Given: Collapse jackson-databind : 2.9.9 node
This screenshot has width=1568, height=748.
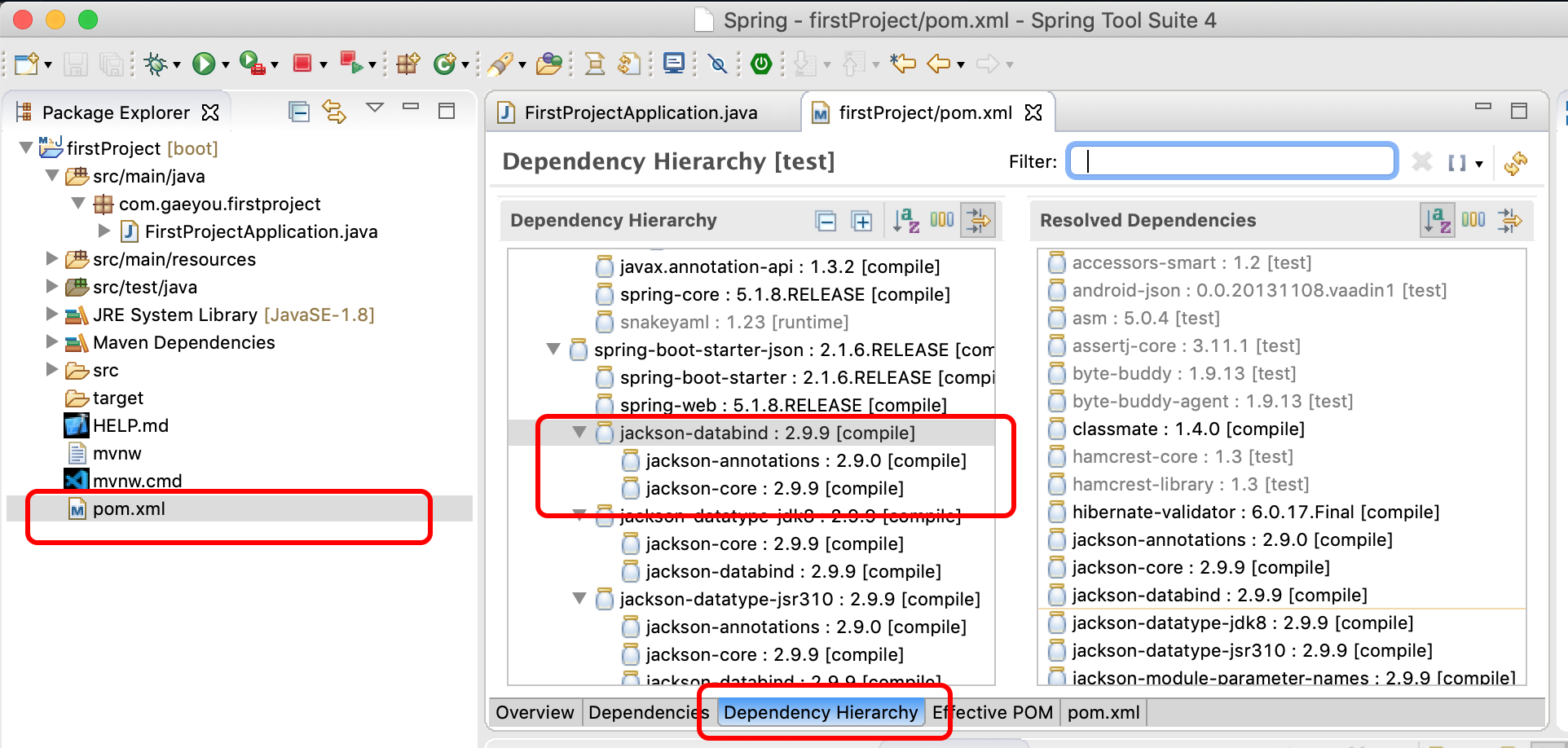Looking at the screenshot, I should pos(579,432).
